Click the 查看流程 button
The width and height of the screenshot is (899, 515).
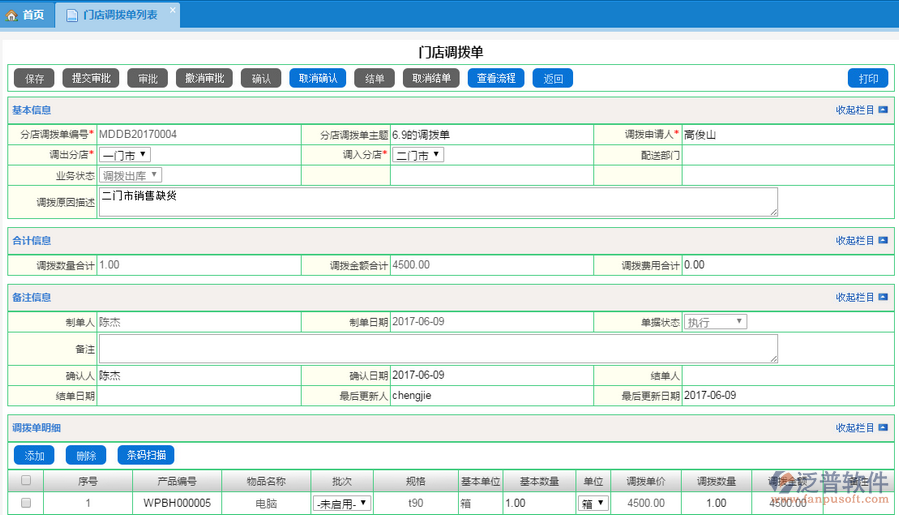[x=496, y=78]
